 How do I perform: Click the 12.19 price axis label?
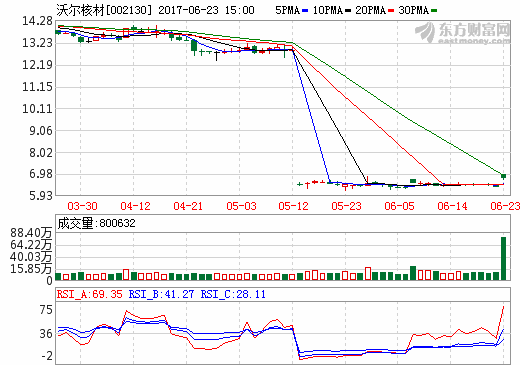pyautogui.click(x=37, y=65)
